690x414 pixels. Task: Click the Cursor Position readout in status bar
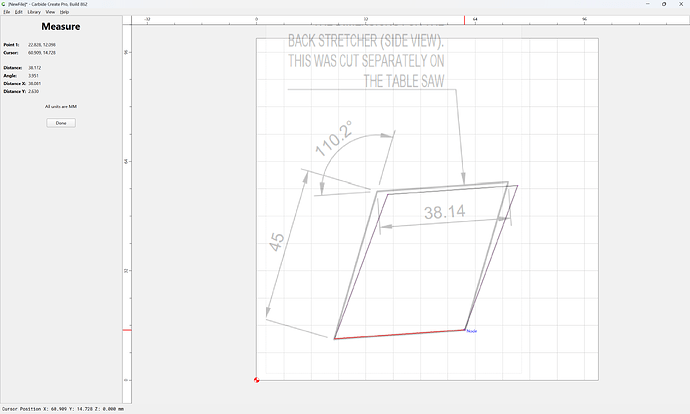(x=62, y=409)
